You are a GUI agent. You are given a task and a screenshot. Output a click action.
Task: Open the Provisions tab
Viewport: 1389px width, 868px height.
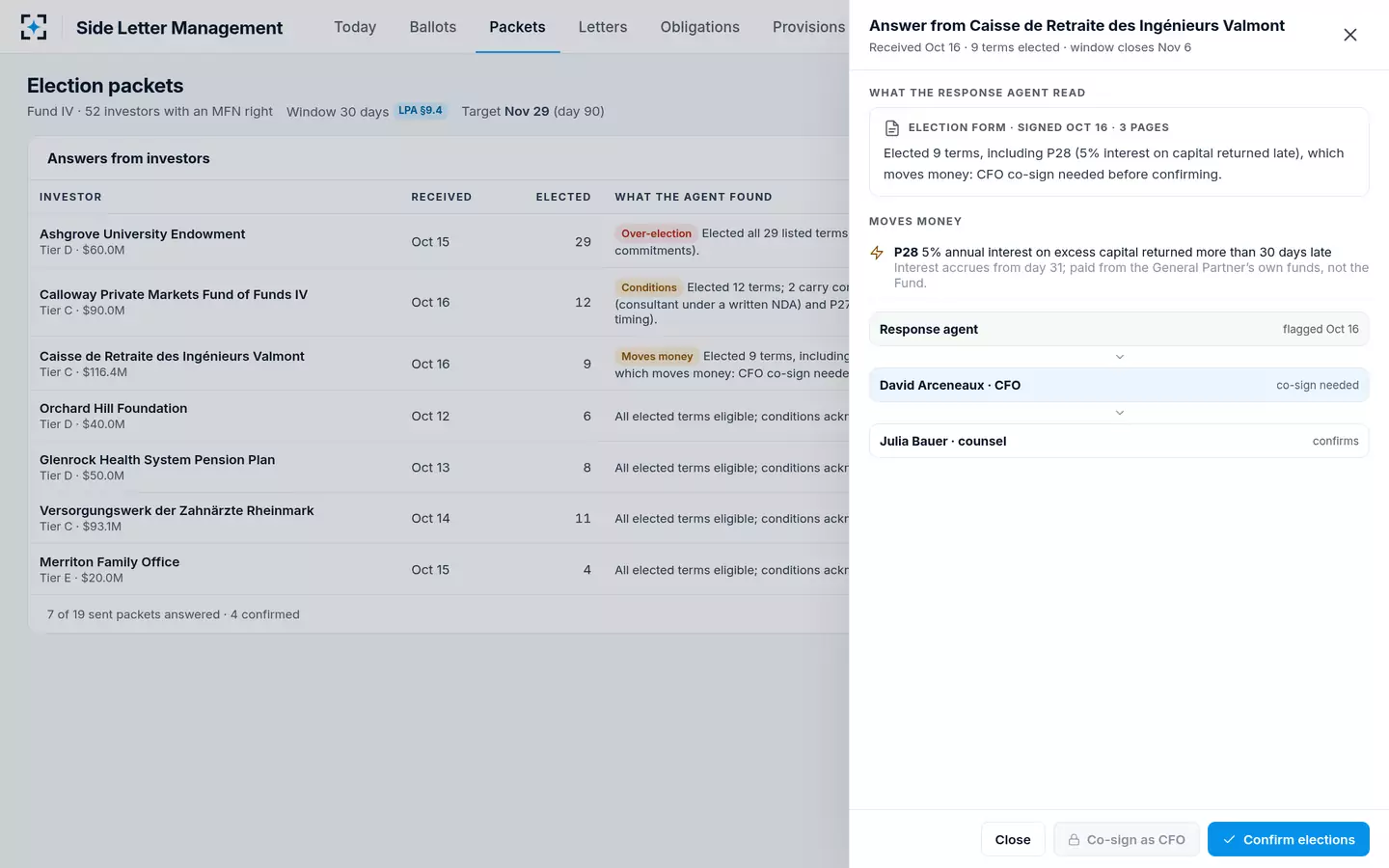click(x=808, y=27)
